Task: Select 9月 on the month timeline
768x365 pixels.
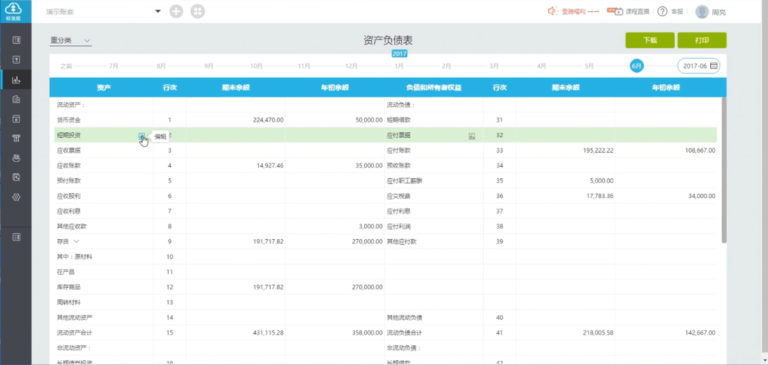Action: (x=209, y=66)
